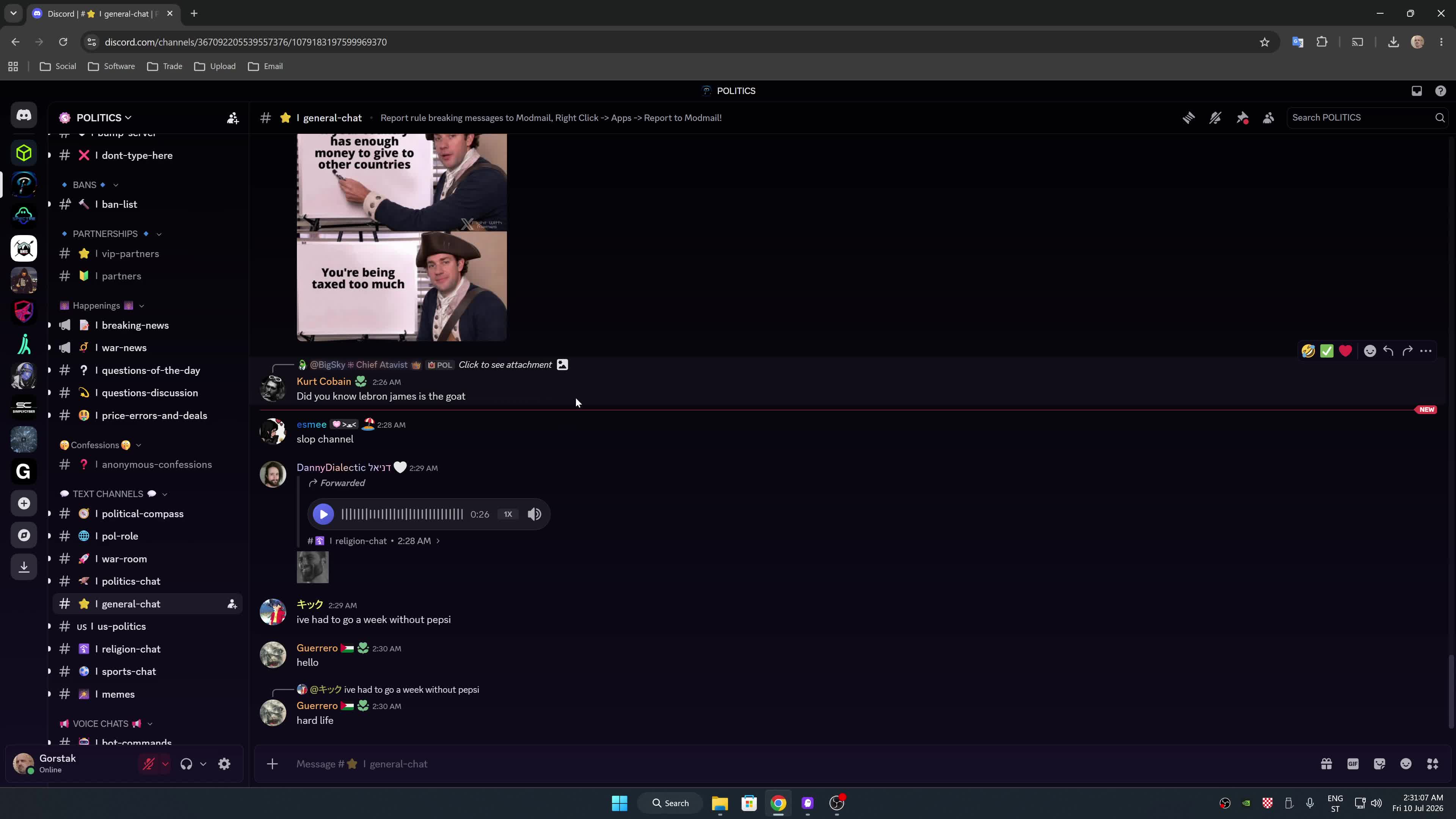Image resolution: width=1456 pixels, height=819 pixels.
Task: Collapse the BANS category
Action: click(x=90, y=185)
